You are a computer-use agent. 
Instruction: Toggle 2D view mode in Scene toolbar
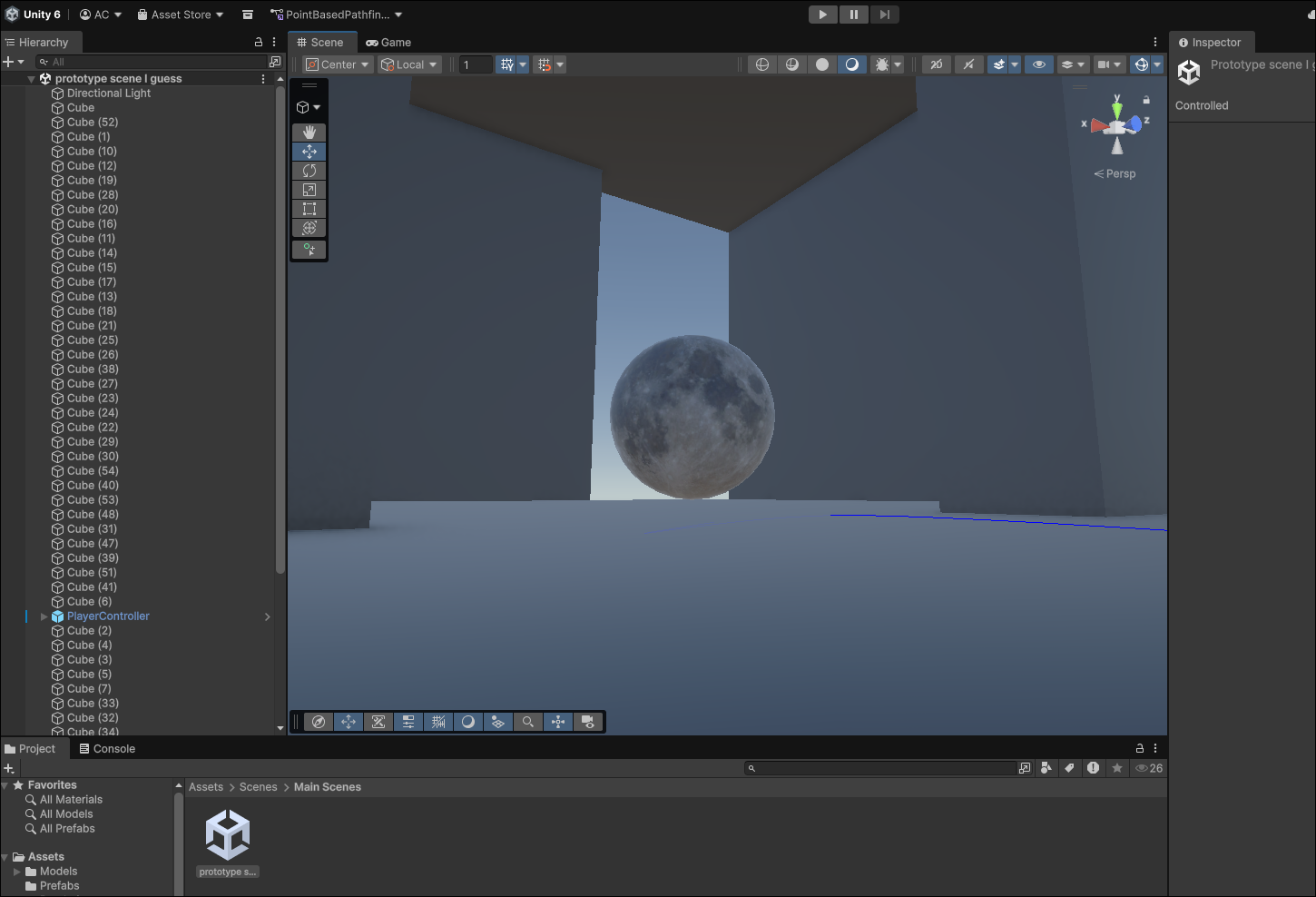coord(936,64)
